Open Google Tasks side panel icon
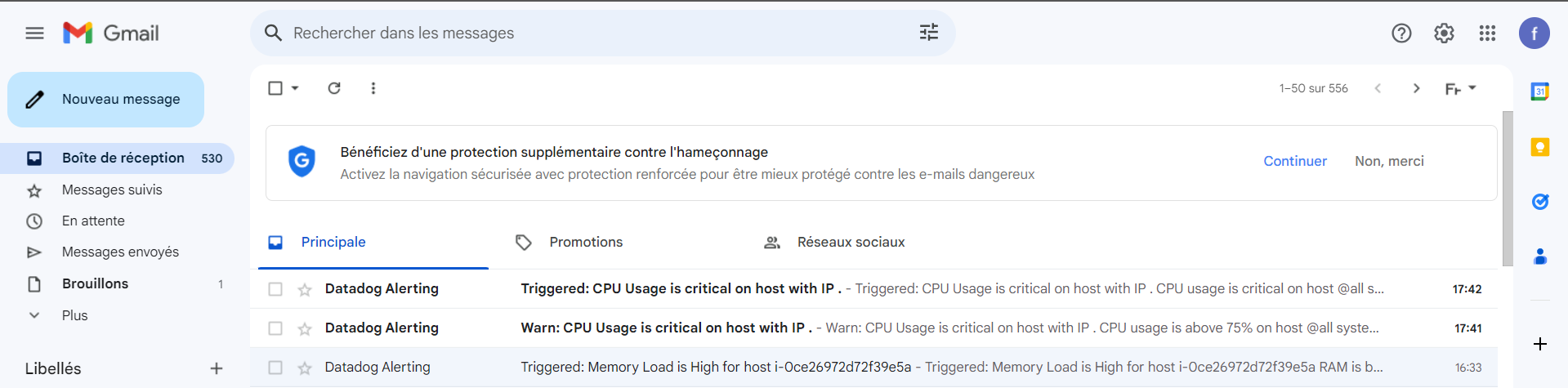The height and width of the screenshot is (388, 1568). tap(1540, 202)
